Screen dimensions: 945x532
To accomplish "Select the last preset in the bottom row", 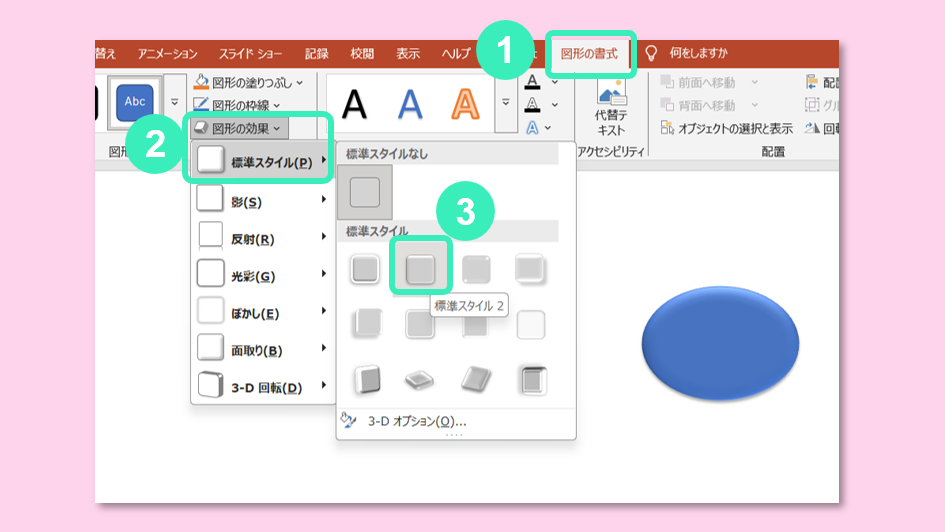I will pyautogui.click(x=531, y=380).
